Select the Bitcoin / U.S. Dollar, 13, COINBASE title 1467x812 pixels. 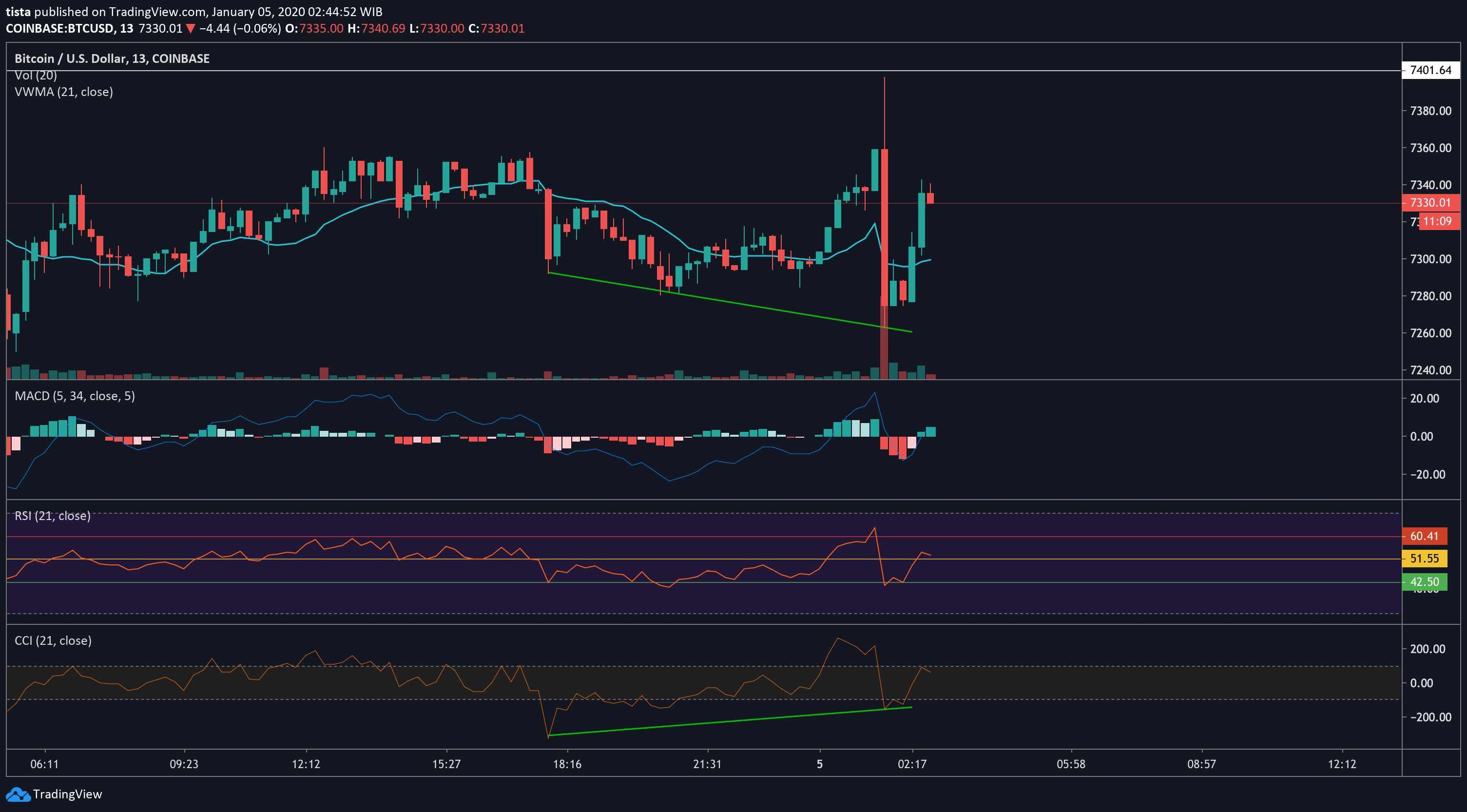[x=112, y=58]
